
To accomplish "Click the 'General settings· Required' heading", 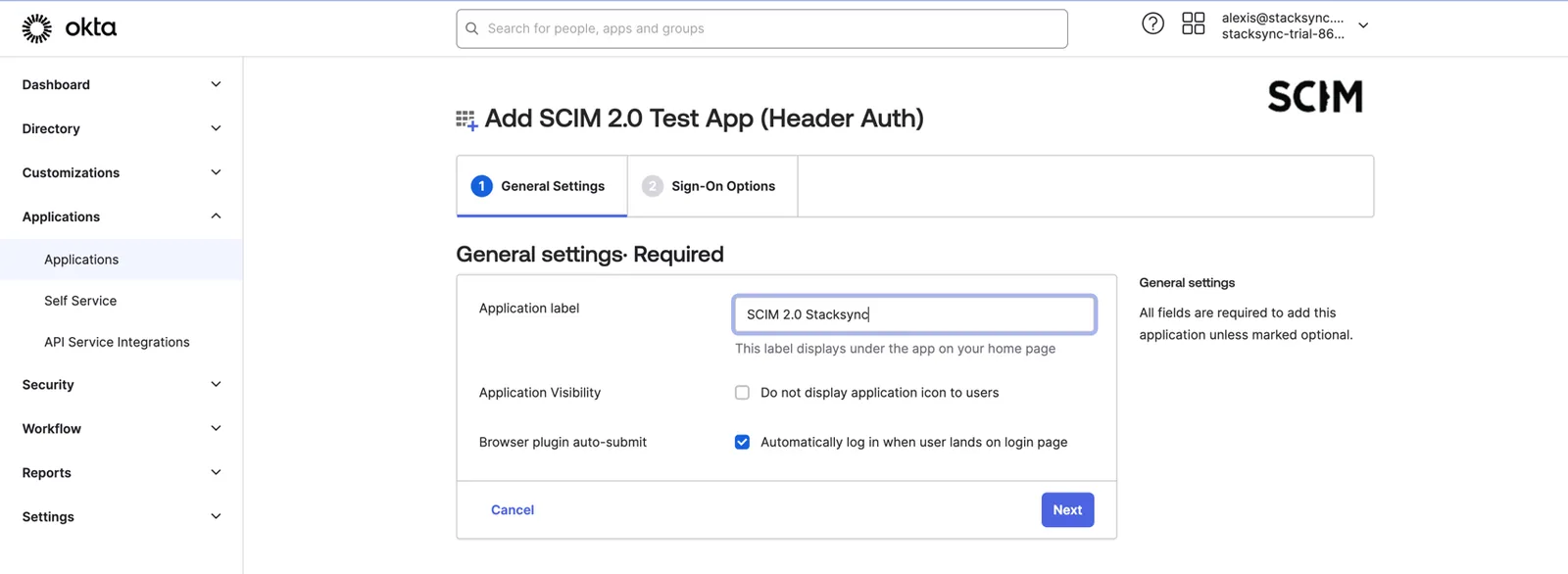I will click(x=590, y=255).
